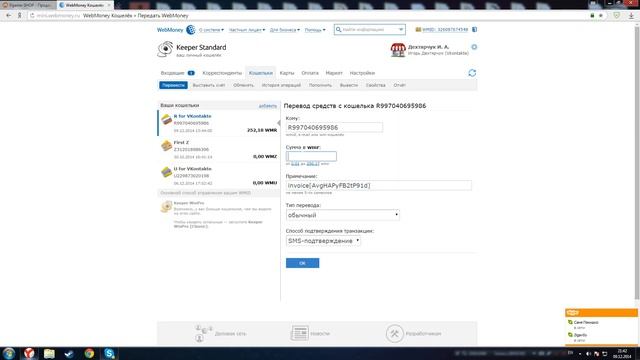This screenshot has width=640, height=360.
Task: Open the 'Карты' tab
Action: click(x=287, y=73)
